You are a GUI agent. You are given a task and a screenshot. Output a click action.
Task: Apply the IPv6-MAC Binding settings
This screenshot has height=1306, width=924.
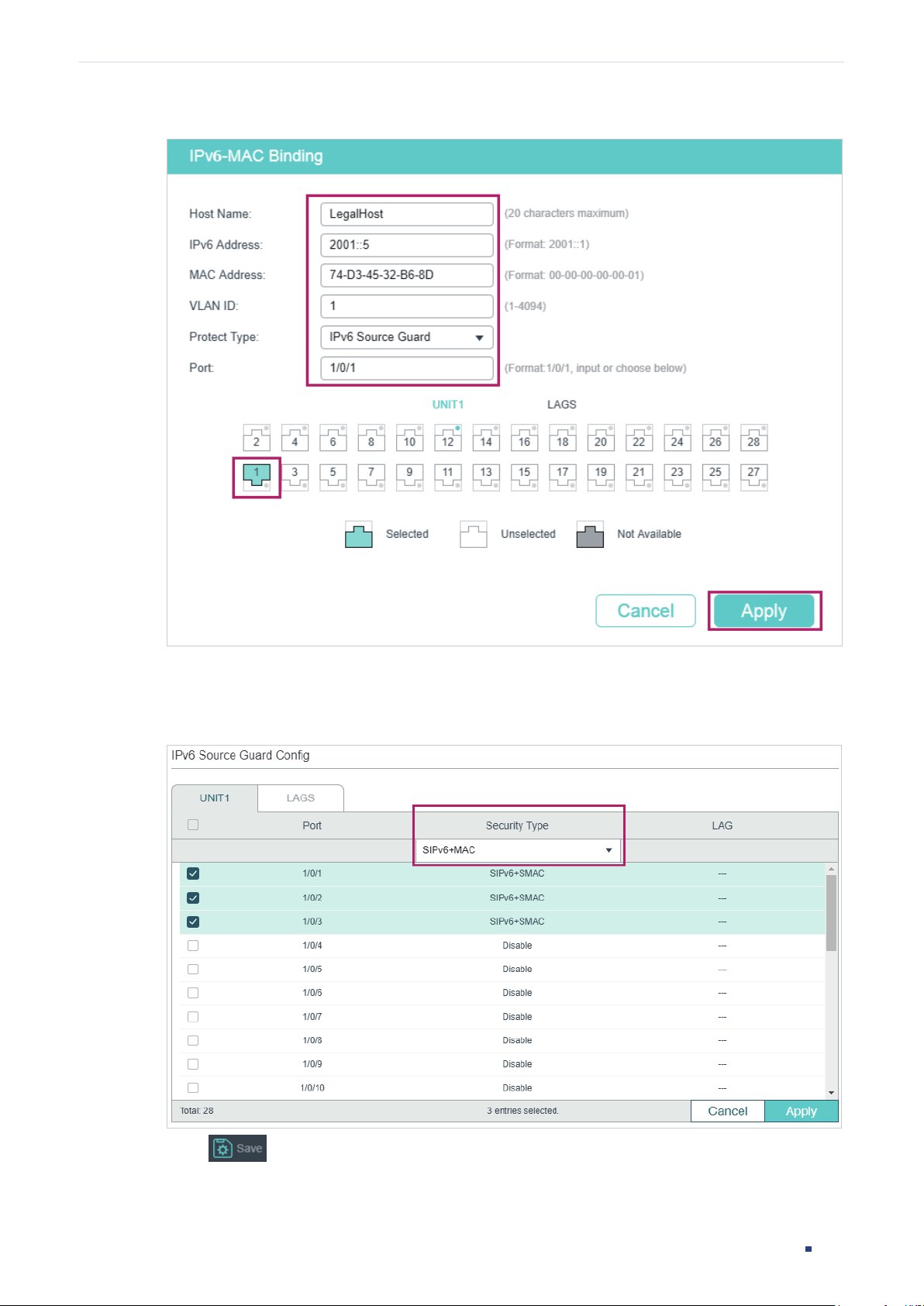click(764, 611)
